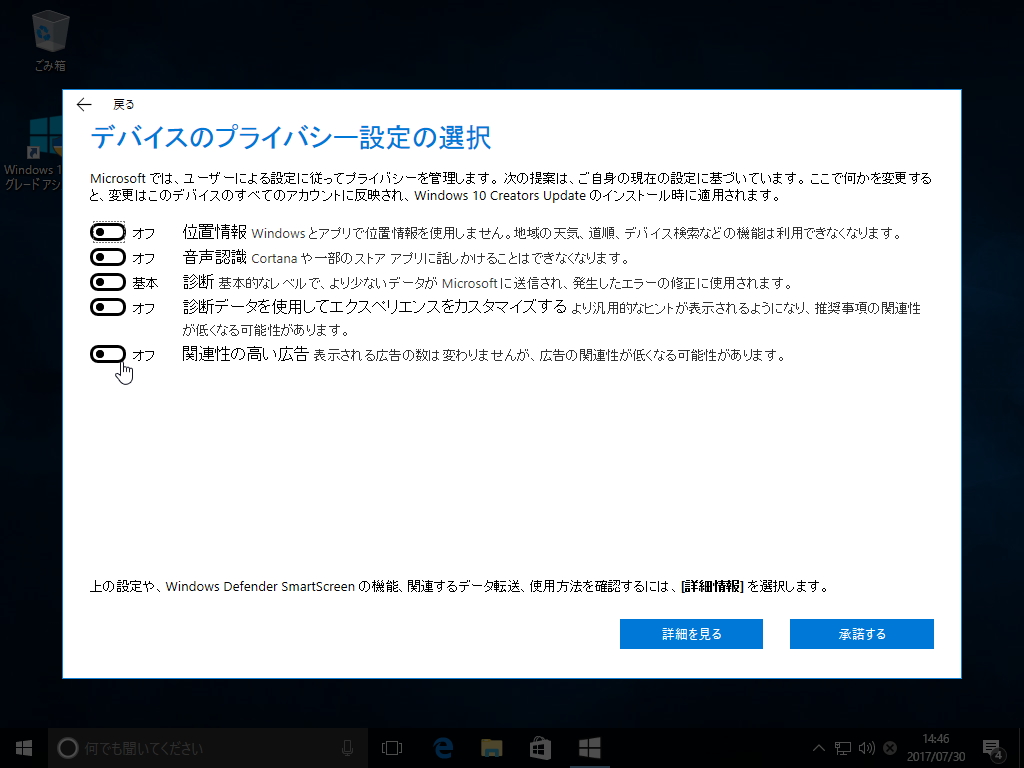Open Task View from the taskbar
The height and width of the screenshot is (768, 1024).
[391, 747]
